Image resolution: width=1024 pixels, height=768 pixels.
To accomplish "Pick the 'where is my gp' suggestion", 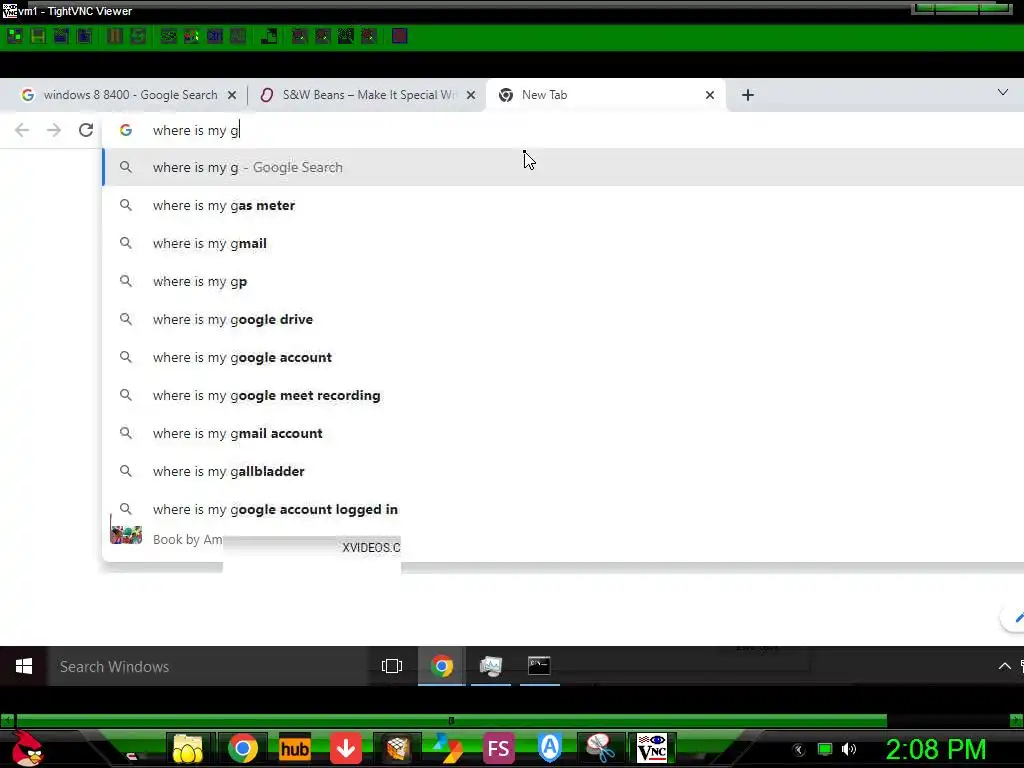I will pyautogui.click(x=563, y=281).
